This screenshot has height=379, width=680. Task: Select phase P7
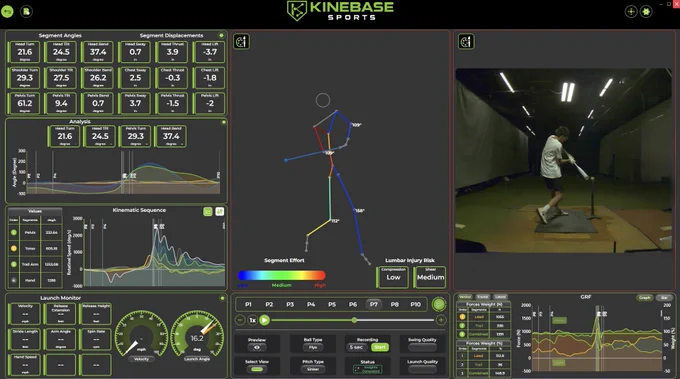click(373, 304)
